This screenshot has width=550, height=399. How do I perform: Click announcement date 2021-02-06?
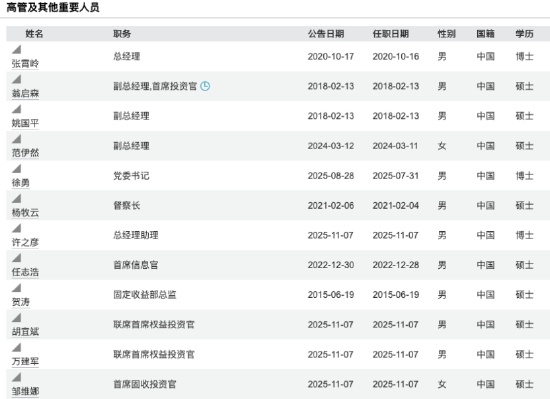pyautogui.click(x=331, y=205)
